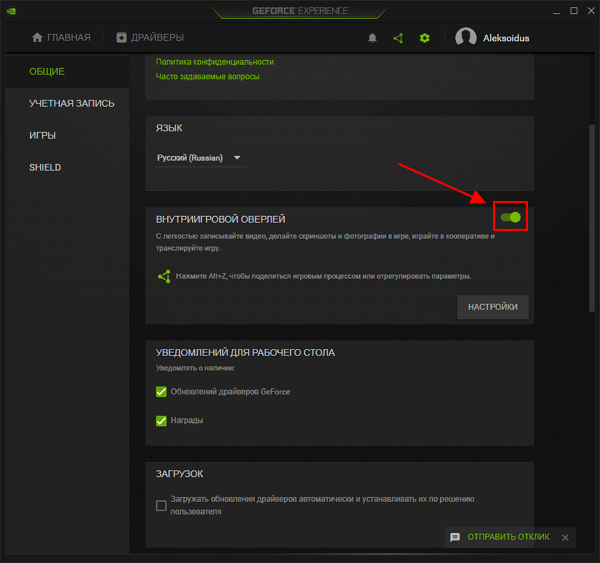Open the ИГРЫ settings section
Viewport: 600px width, 563px height.
pyautogui.click(x=42, y=135)
